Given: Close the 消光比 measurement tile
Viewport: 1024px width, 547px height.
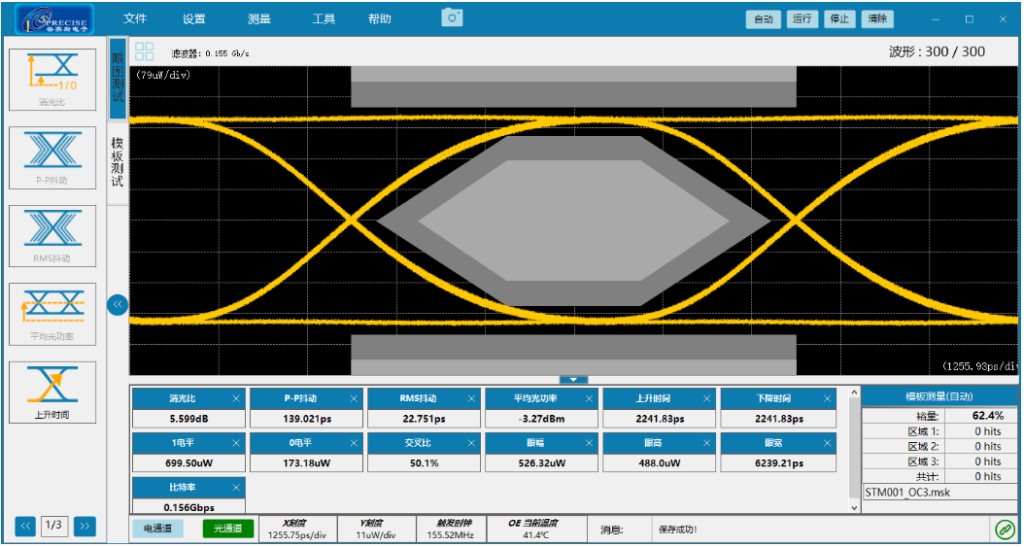Looking at the screenshot, I should (x=237, y=399).
